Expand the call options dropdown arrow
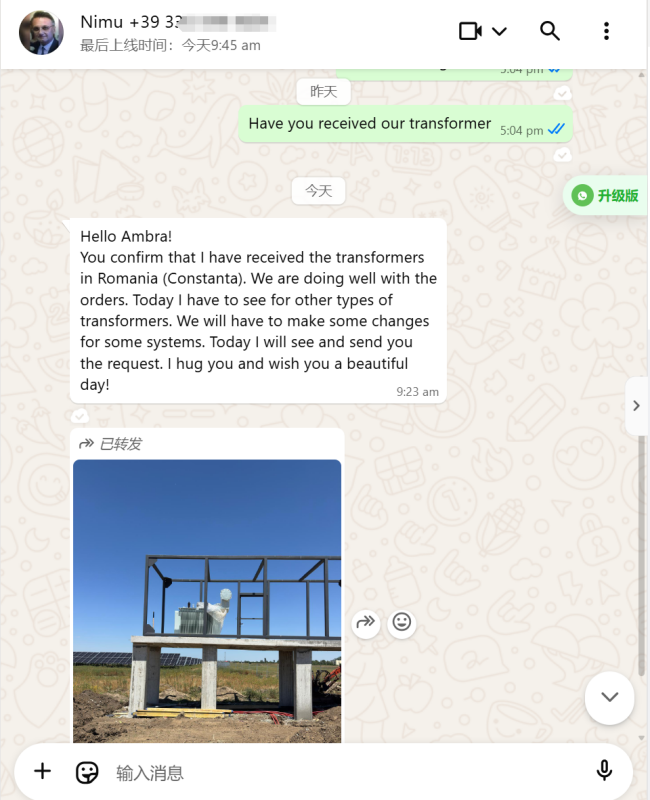This screenshot has height=800, width=650. 499,32
